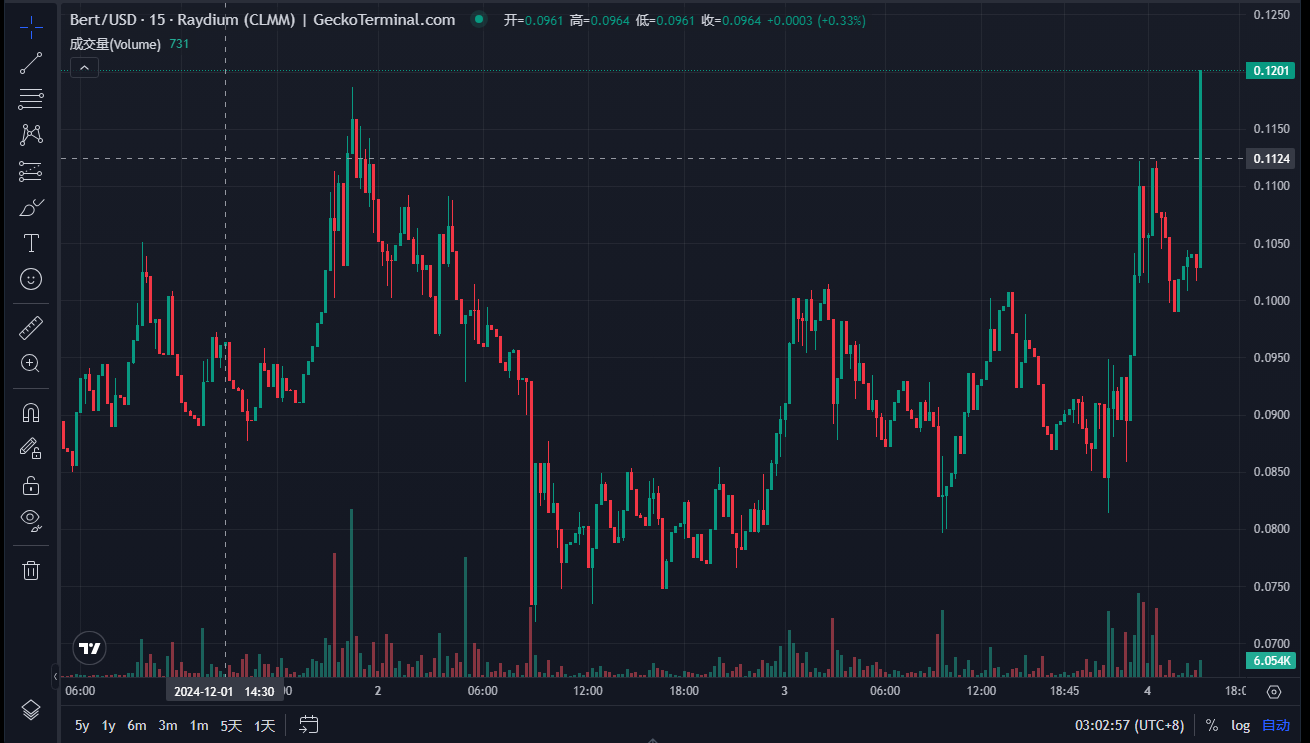This screenshot has width=1310, height=743.
Task: Click the TradingView logo on chart
Action: (x=90, y=648)
